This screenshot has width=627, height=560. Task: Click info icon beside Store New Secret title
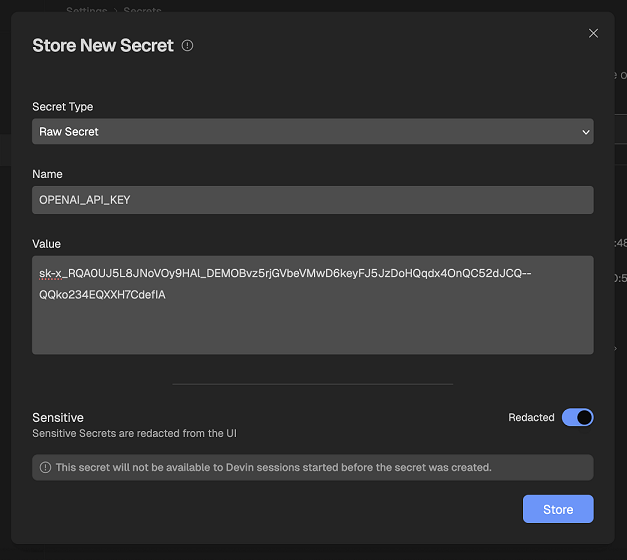pyautogui.click(x=187, y=46)
